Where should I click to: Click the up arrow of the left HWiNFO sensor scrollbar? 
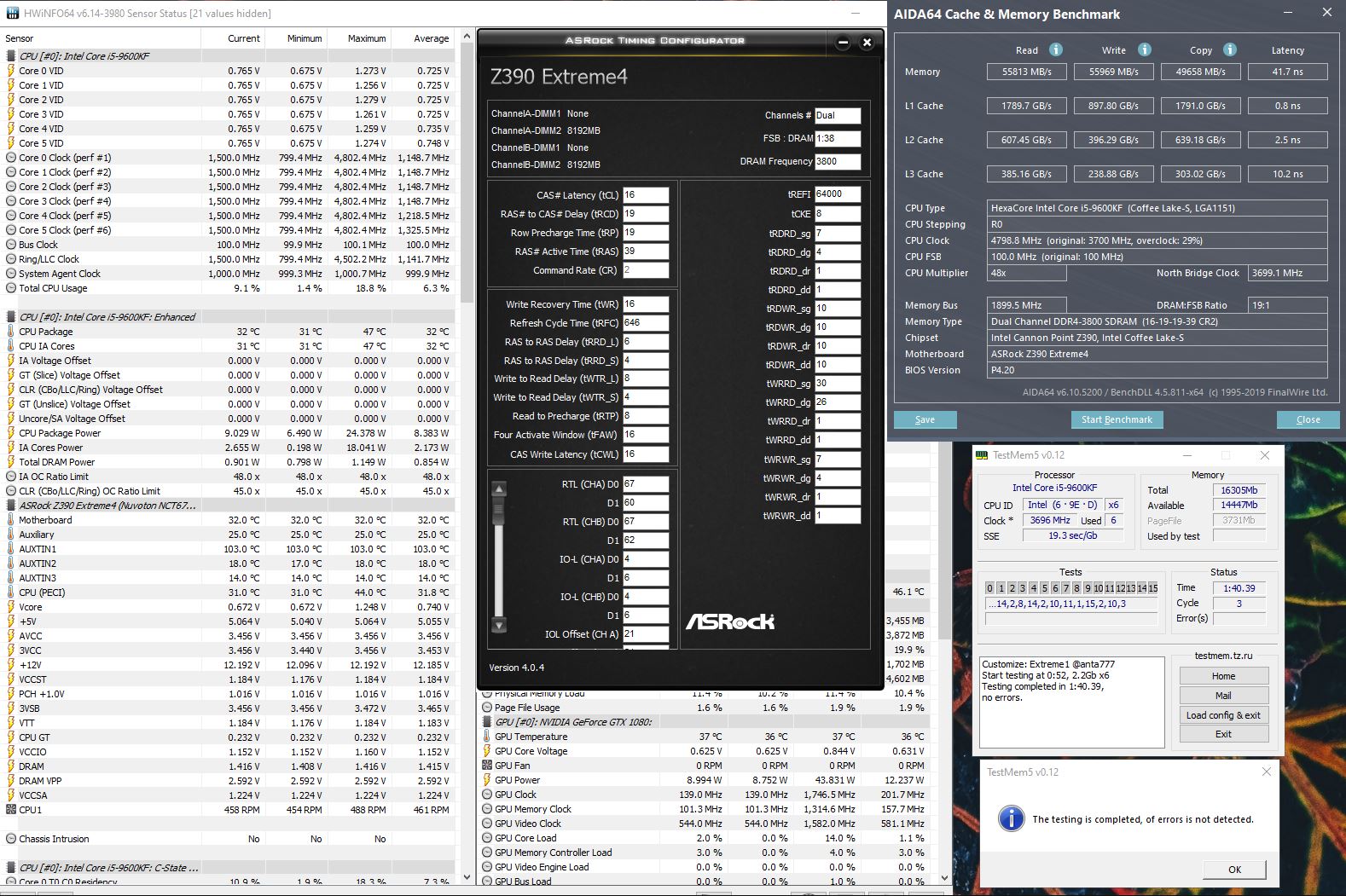(x=467, y=37)
